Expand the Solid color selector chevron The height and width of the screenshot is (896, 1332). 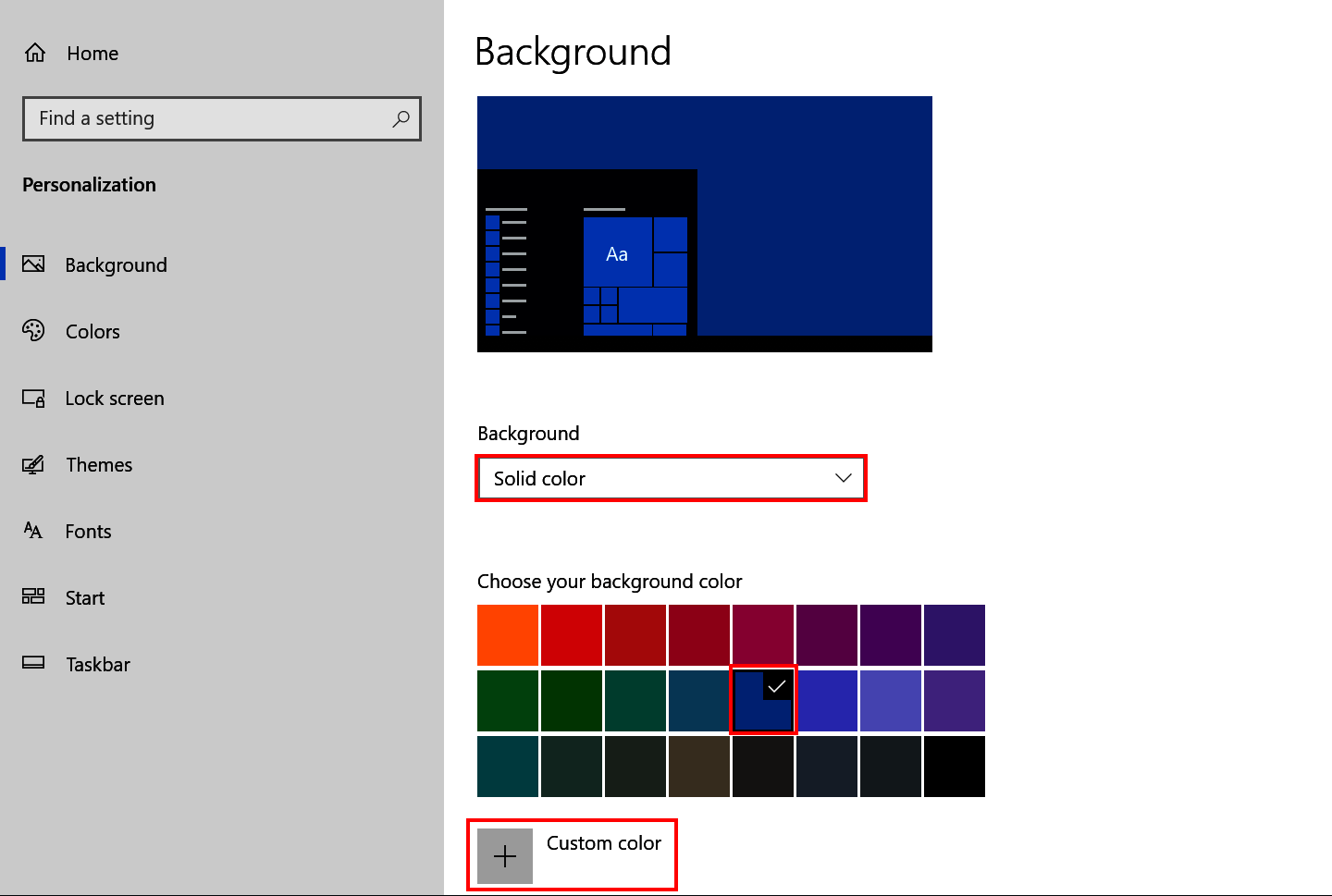[x=842, y=478]
